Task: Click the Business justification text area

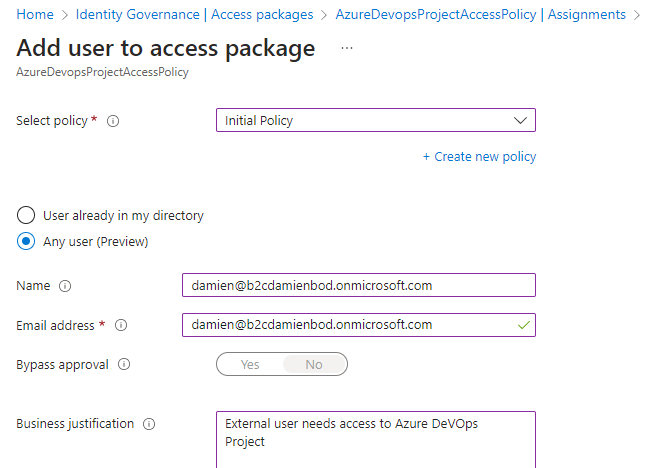Action: (375, 438)
